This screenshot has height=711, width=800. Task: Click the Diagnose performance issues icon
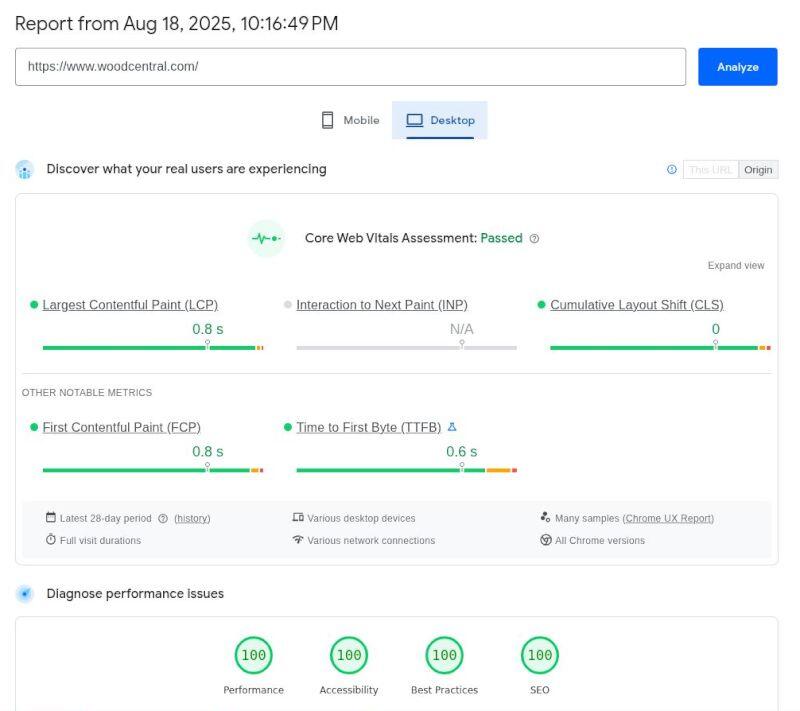[24, 594]
